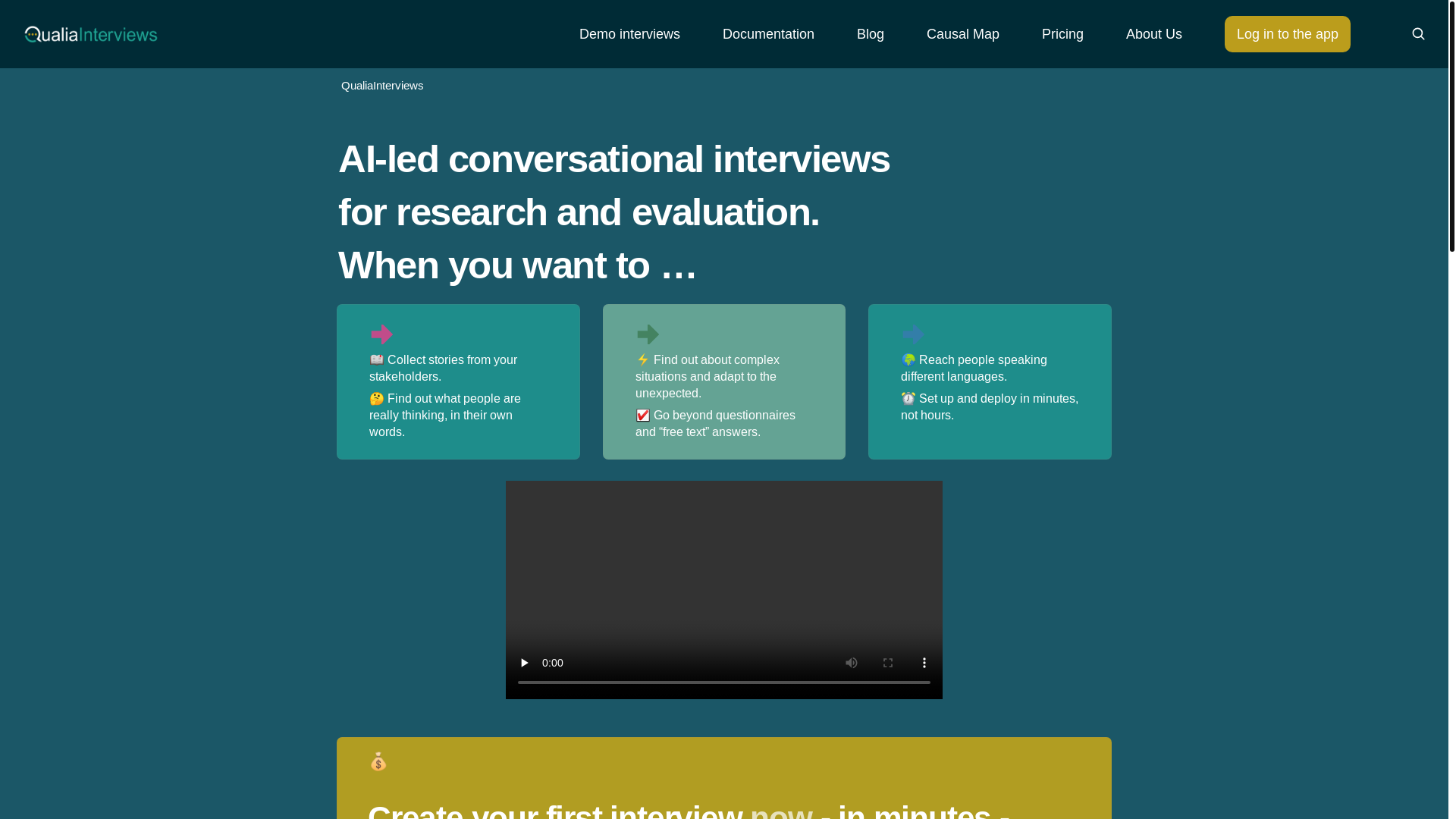This screenshot has width=1456, height=819.
Task: Click the money bag emoji icon
Action: click(378, 761)
